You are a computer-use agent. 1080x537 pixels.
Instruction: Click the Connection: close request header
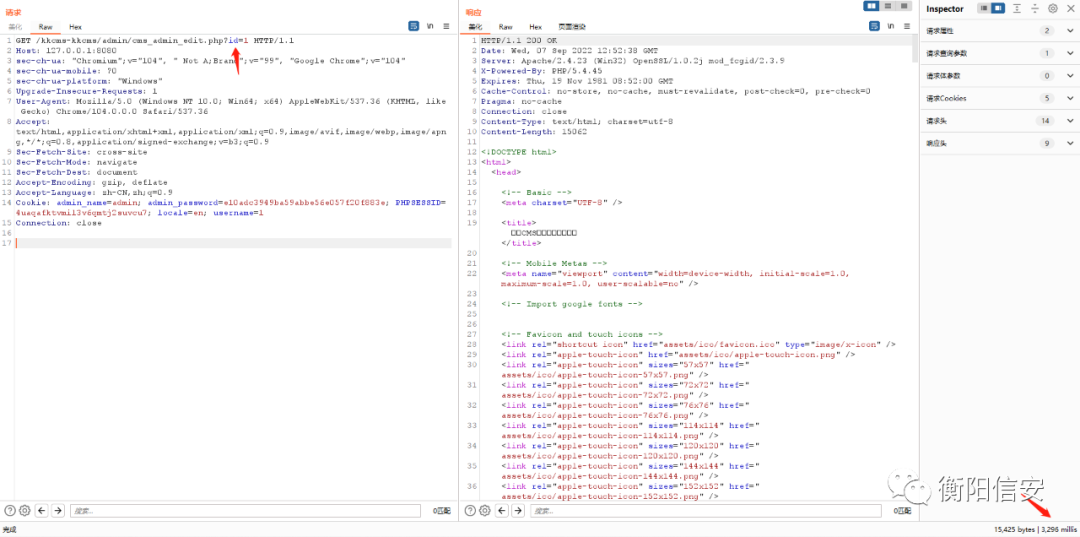point(59,223)
